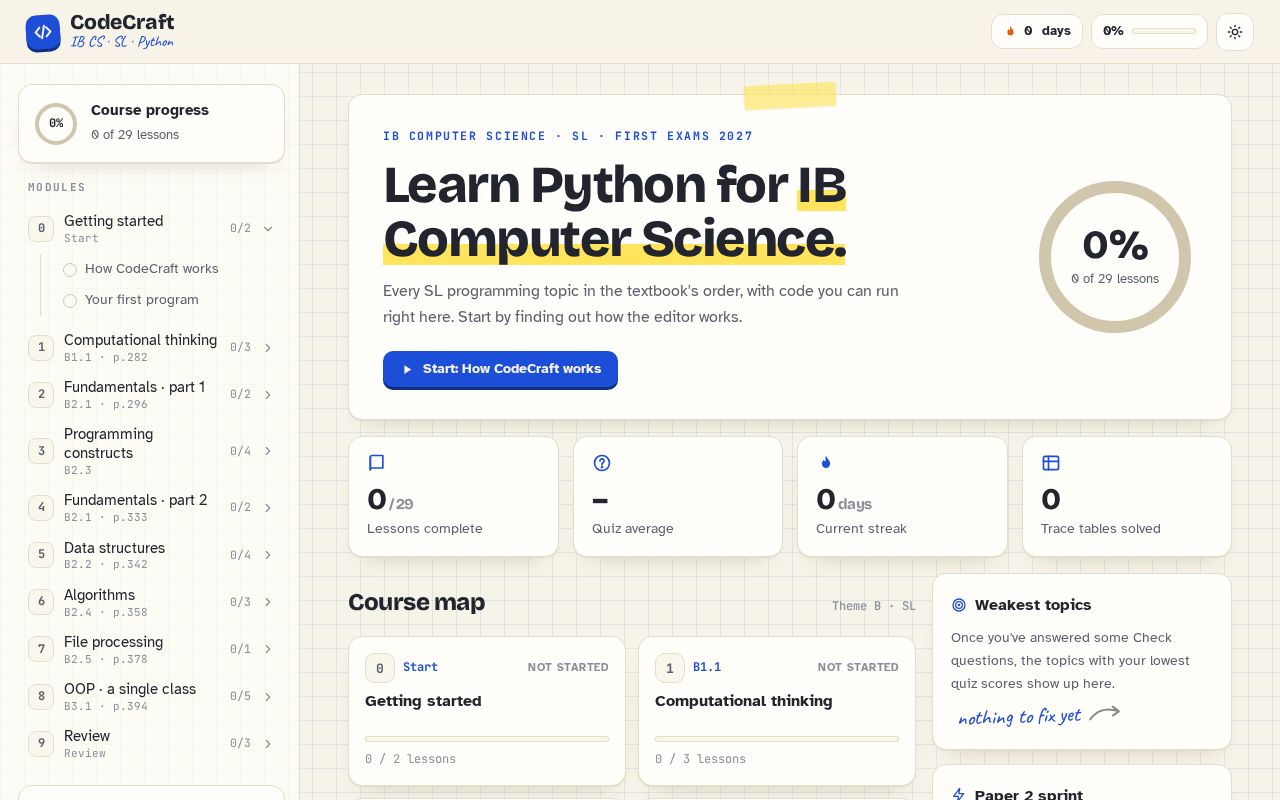This screenshot has height=800, width=1280.
Task: Mark How CodeCraft works lesson circle
Action: pyautogui.click(x=70, y=270)
